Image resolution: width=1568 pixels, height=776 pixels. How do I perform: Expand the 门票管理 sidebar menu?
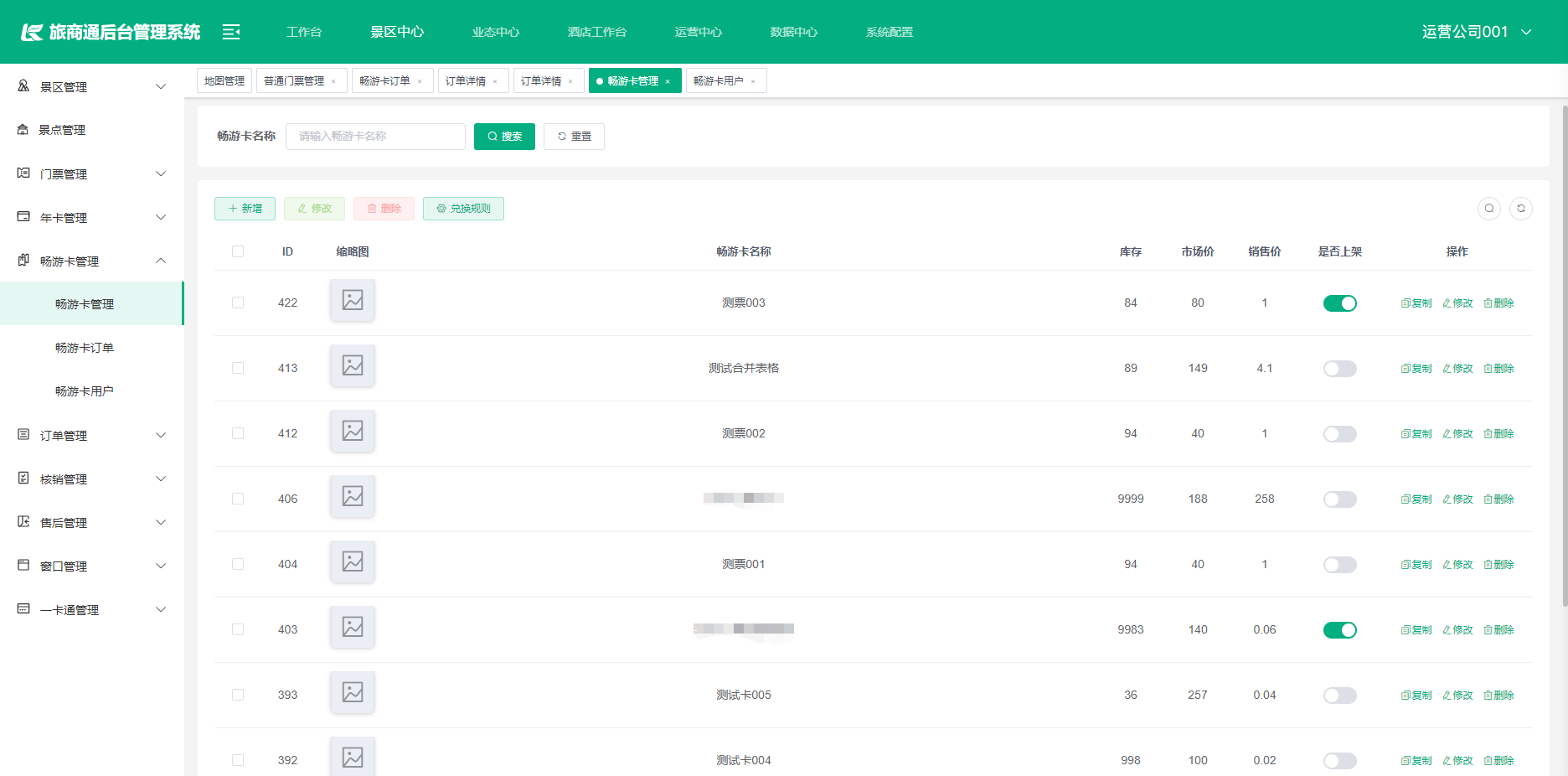click(x=92, y=174)
